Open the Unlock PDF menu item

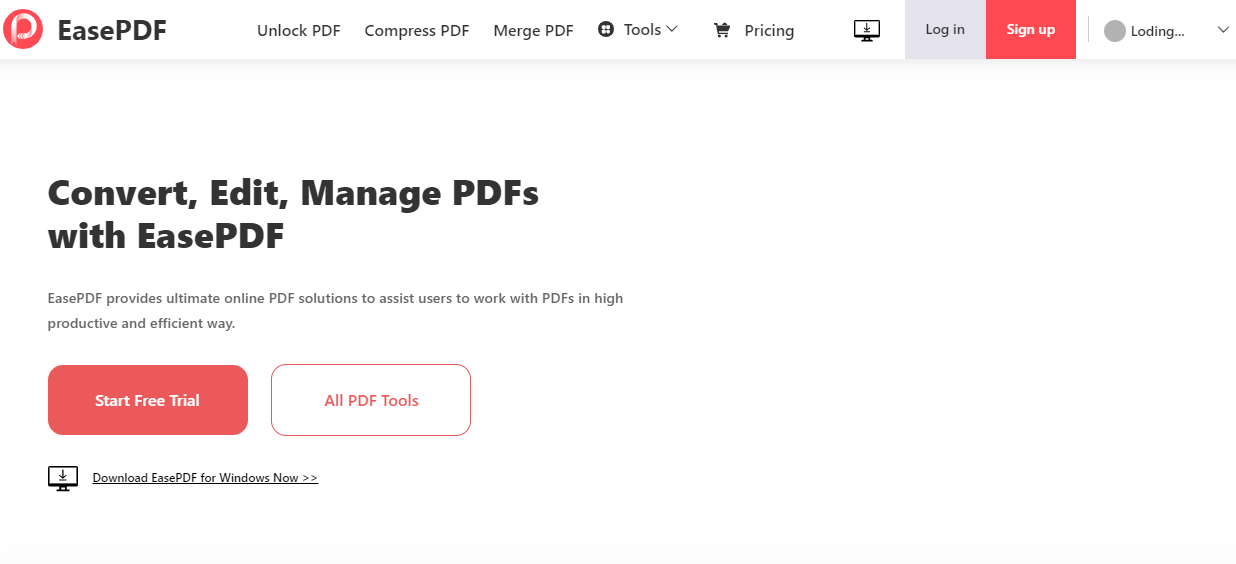point(299,31)
